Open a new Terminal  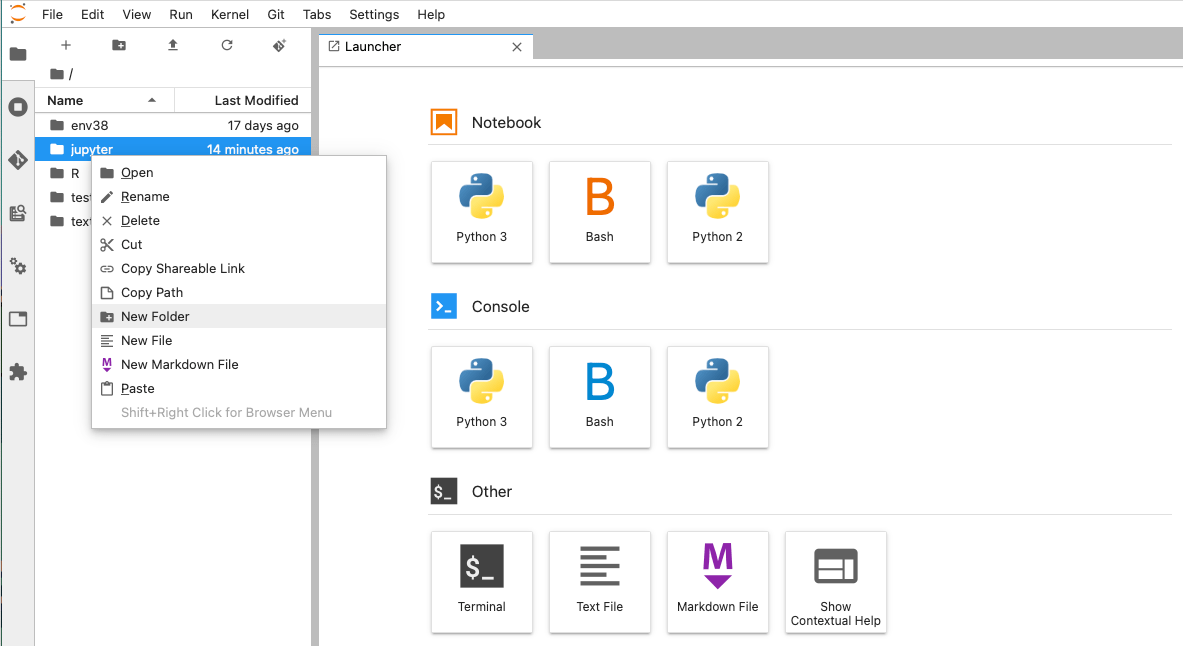click(x=481, y=582)
